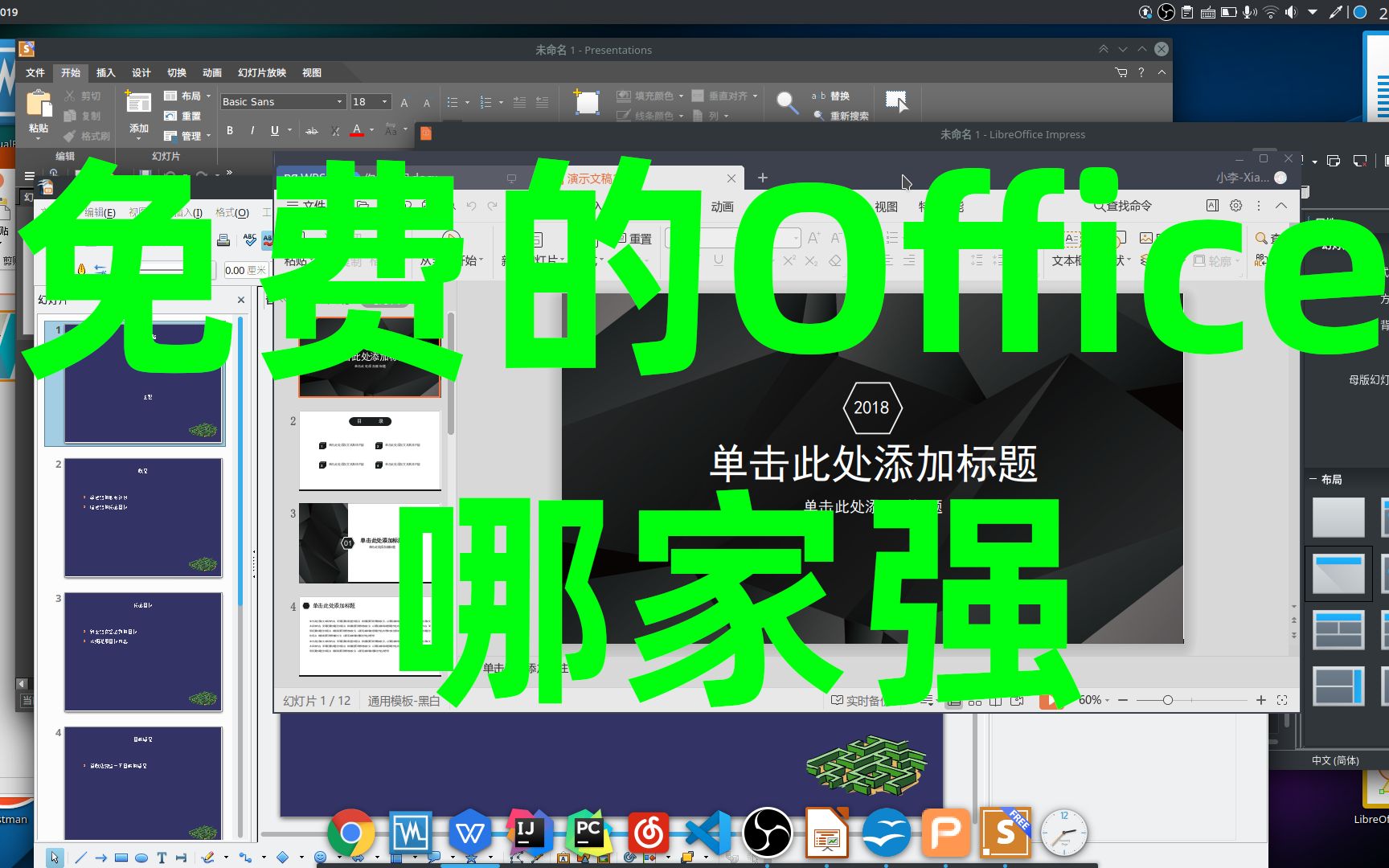
Task: Open the 垂直对齐 vertical align dropdown
Action: (x=755, y=96)
